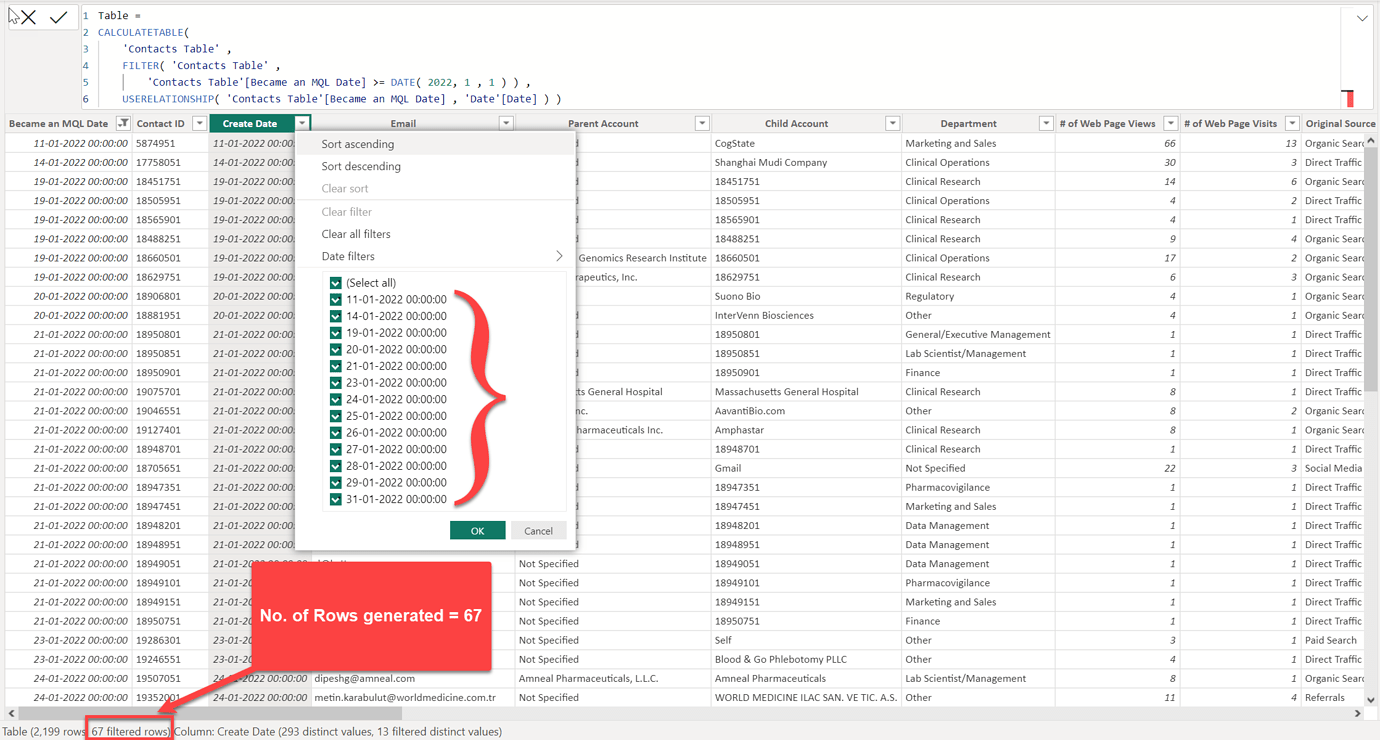The width and height of the screenshot is (1380, 740).
Task: Expand the Date filters submenu
Action: [x=440, y=257]
